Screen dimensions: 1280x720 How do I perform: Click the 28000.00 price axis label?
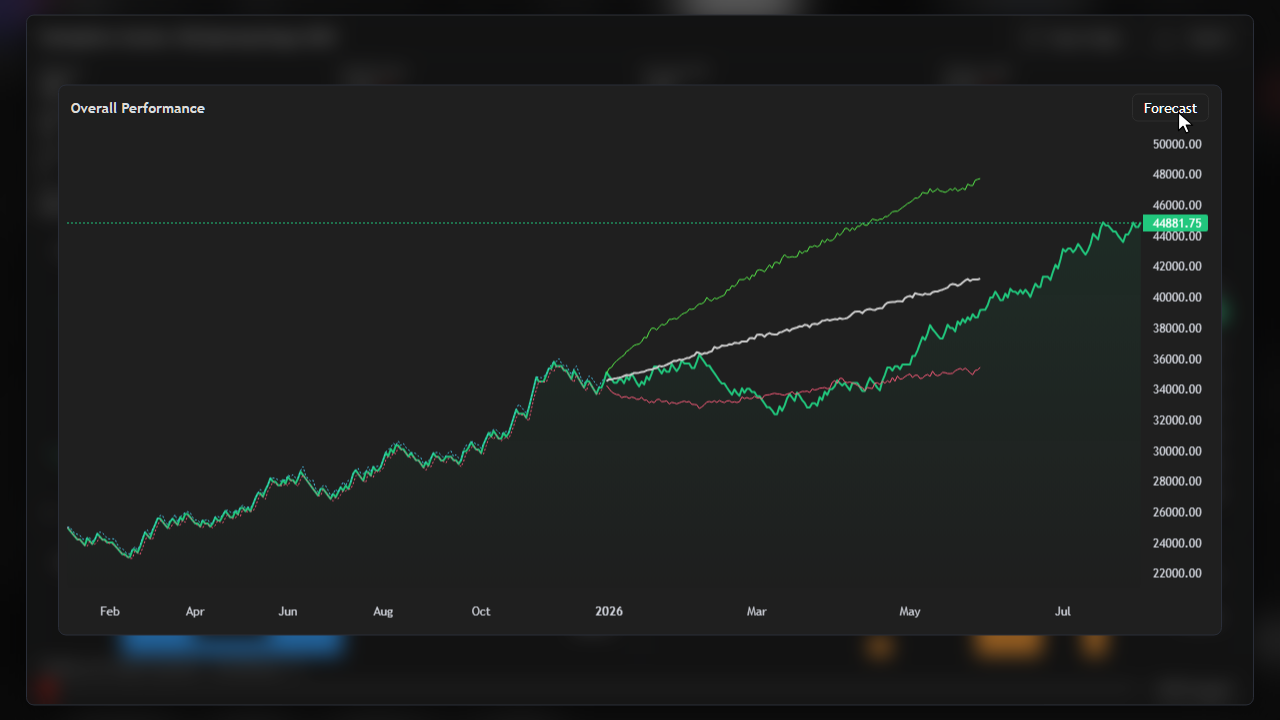(1177, 481)
